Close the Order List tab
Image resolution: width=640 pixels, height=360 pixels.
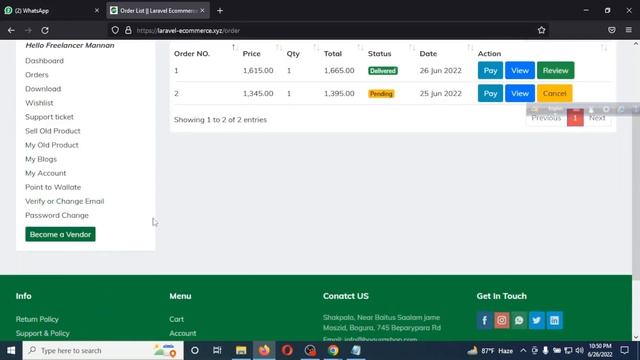click(x=202, y=11)
